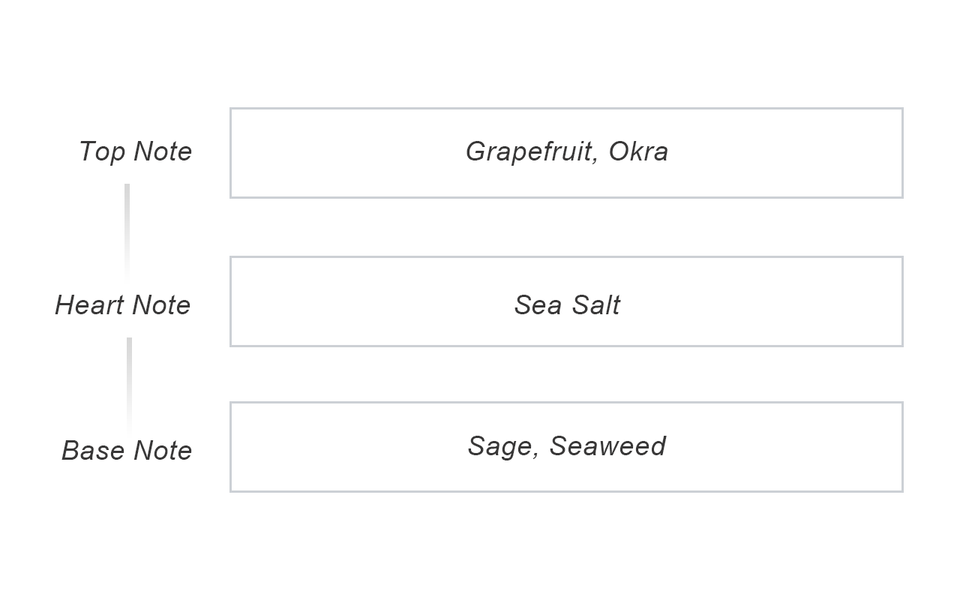The width and height of the screenshot is (960, 600).
Task: Click the word "Salt" in the heart box
Action: [x=595, y=305]
